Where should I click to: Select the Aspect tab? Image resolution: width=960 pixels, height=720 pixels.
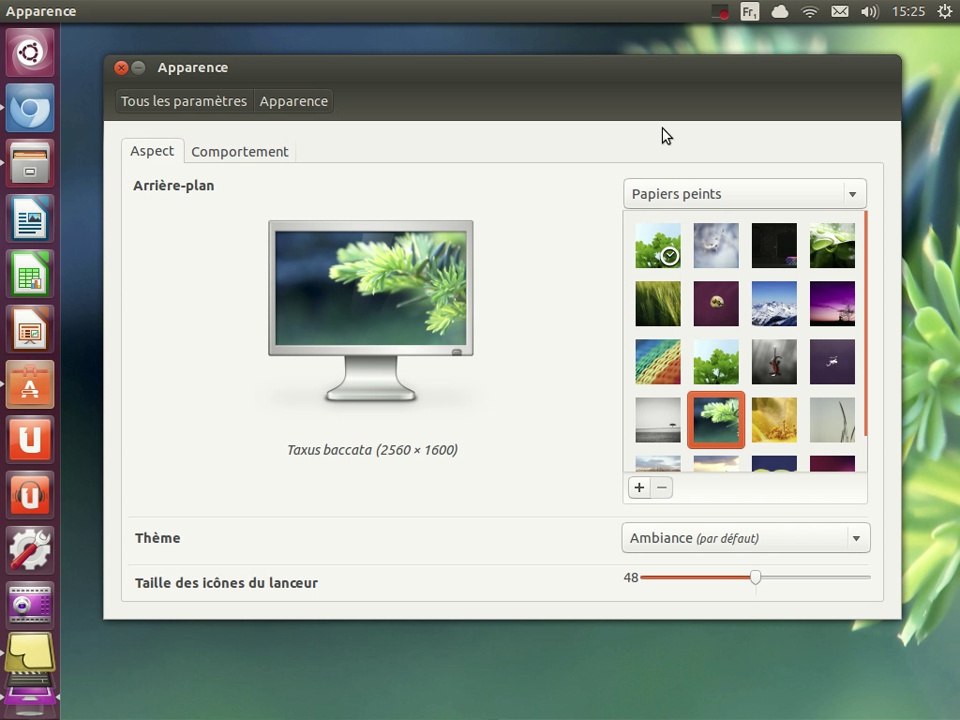[152, 151]
